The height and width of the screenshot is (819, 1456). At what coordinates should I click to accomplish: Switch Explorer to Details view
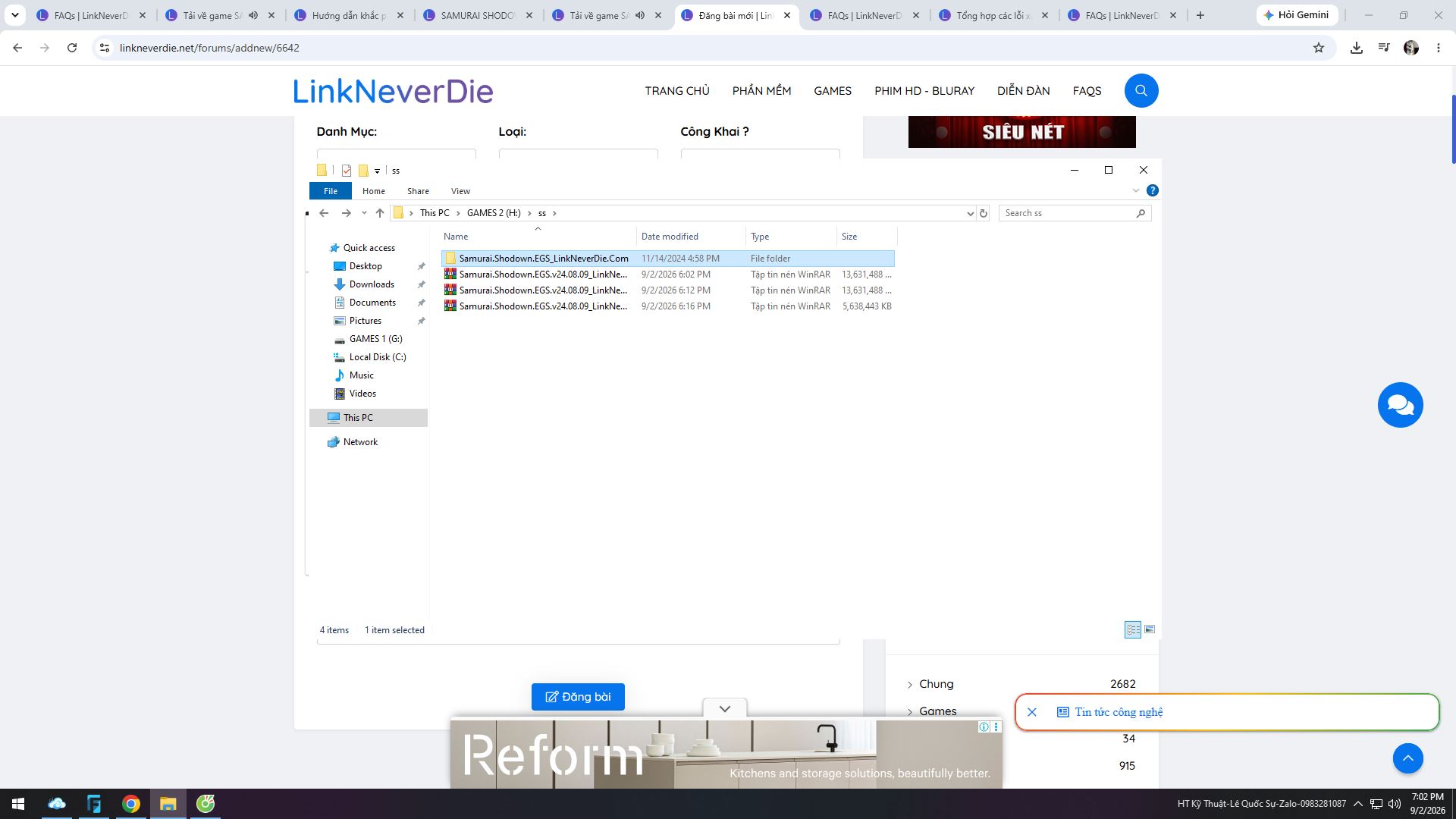[1133, 629]
